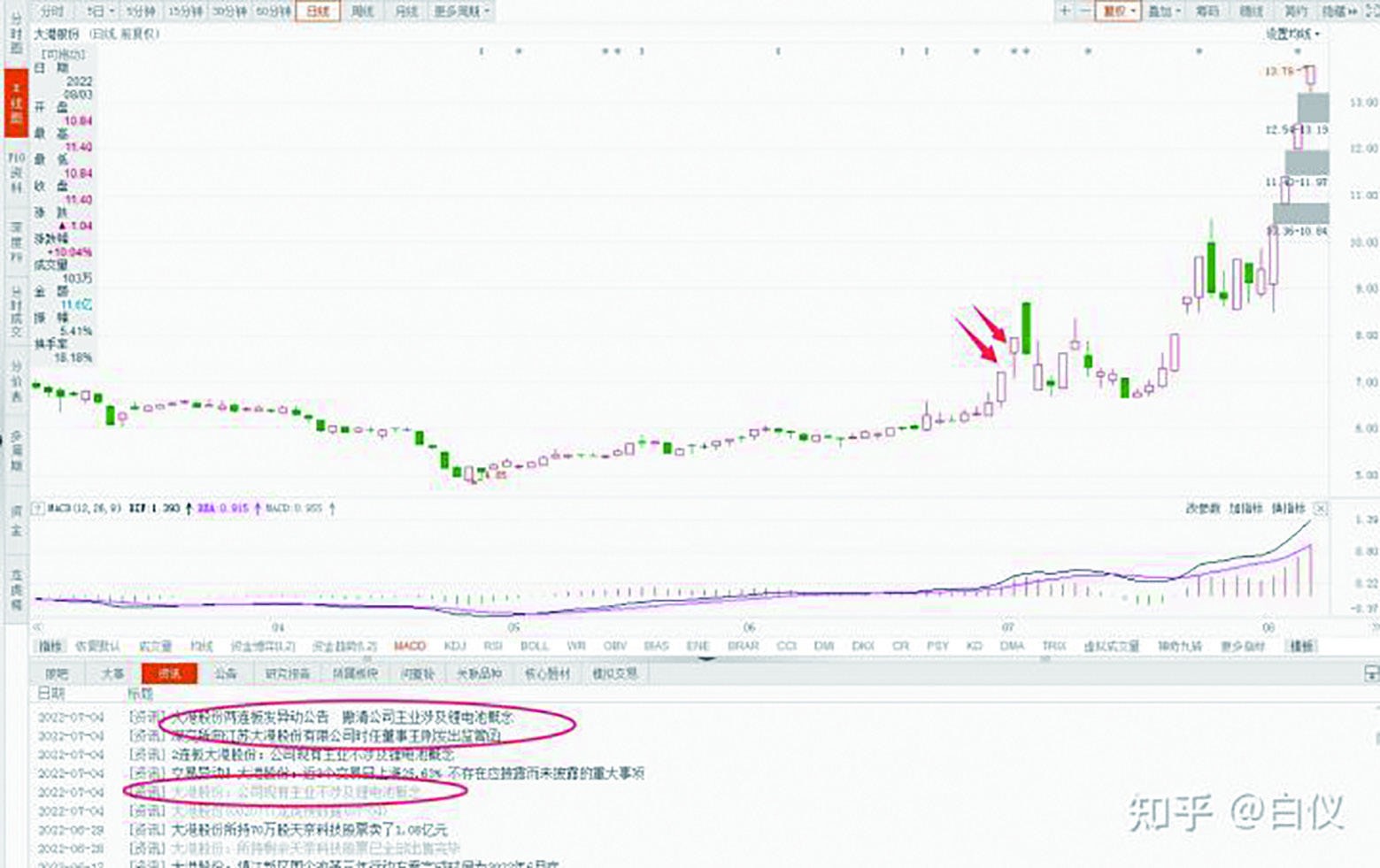The image size is (1380, 868).
Task: Click the zoom-out minus icon
Action: [x=1085, y=12]
